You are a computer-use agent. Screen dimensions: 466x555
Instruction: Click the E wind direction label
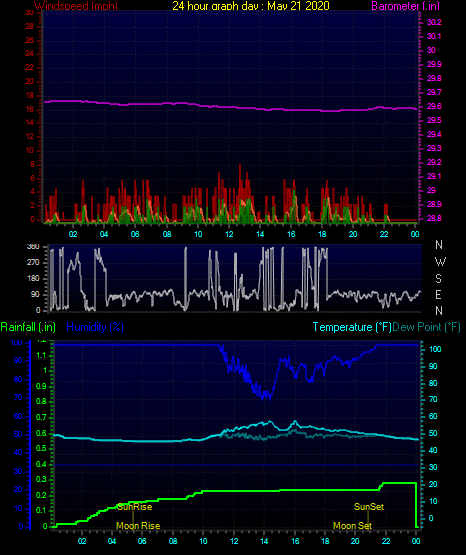pos(438,294)
